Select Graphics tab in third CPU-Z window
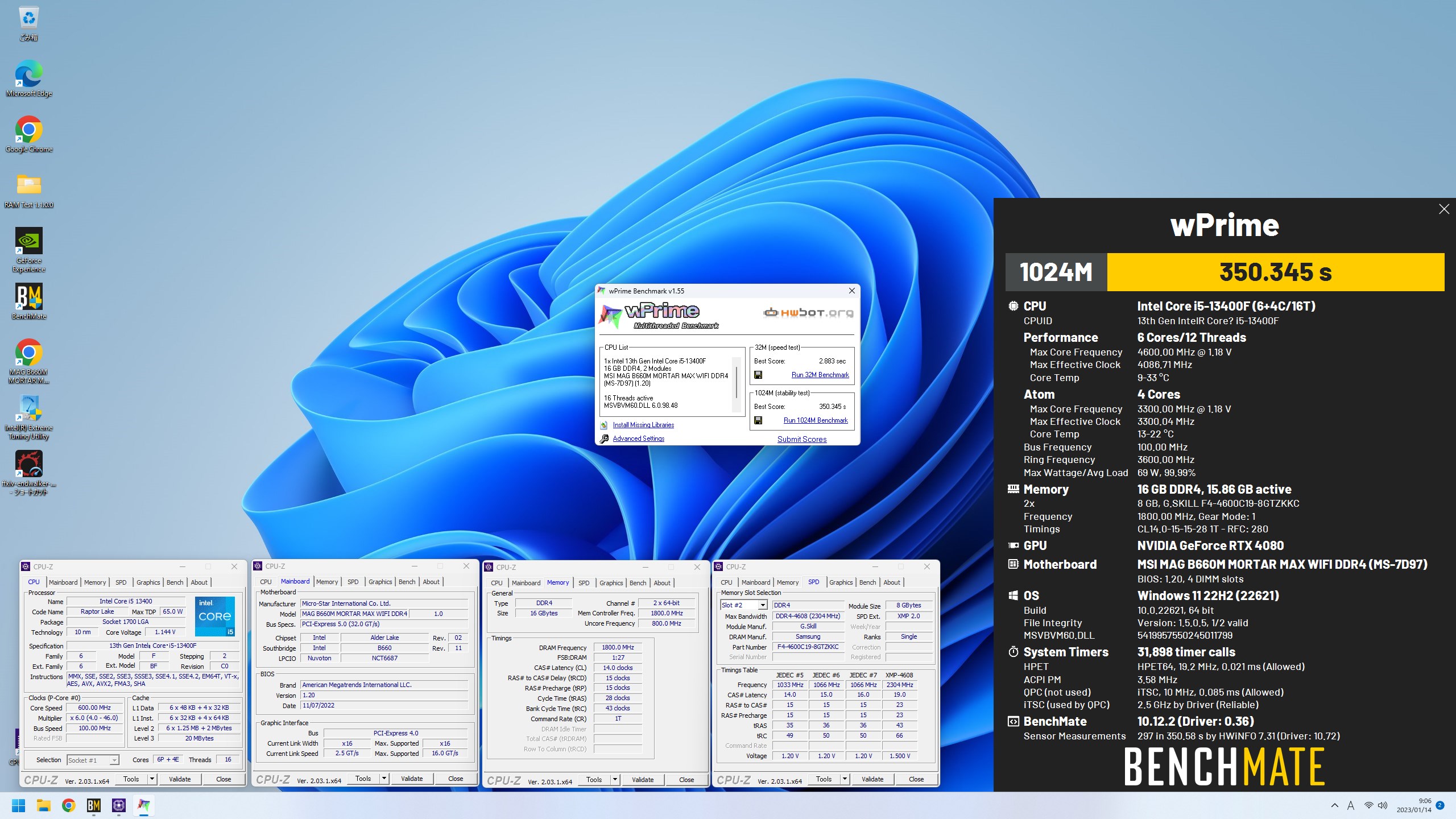Image resolution: width=1456 pixels, height=819 pixels. (611, 583)
